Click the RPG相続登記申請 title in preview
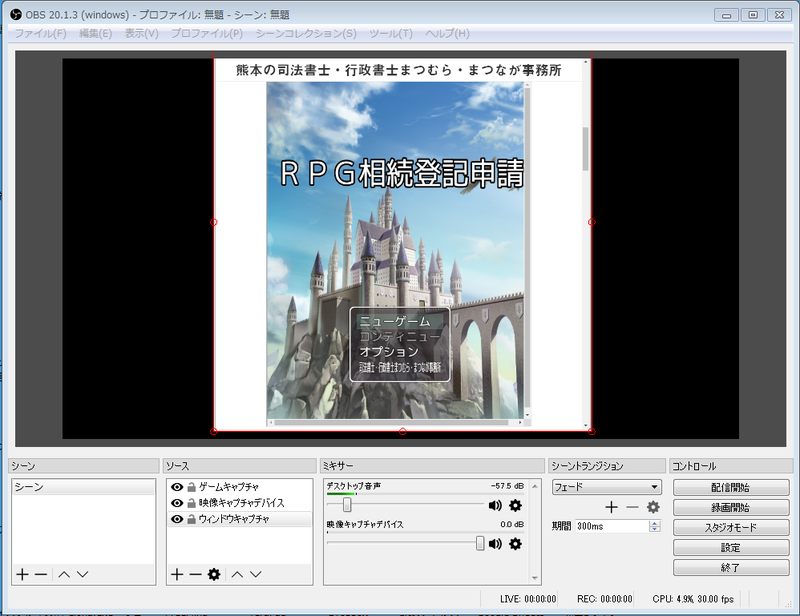The width and height of the screenshot is (800, 616). pyautogui.click(x=402, y=173)
